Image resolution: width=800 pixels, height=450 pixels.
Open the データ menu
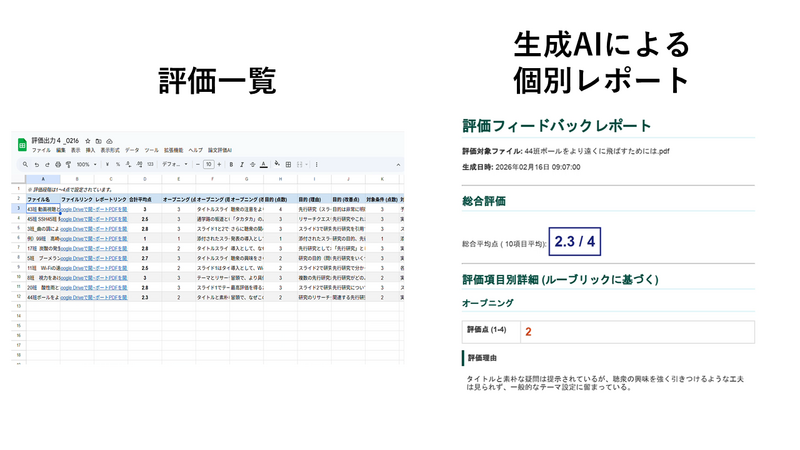tap(131, 150)
